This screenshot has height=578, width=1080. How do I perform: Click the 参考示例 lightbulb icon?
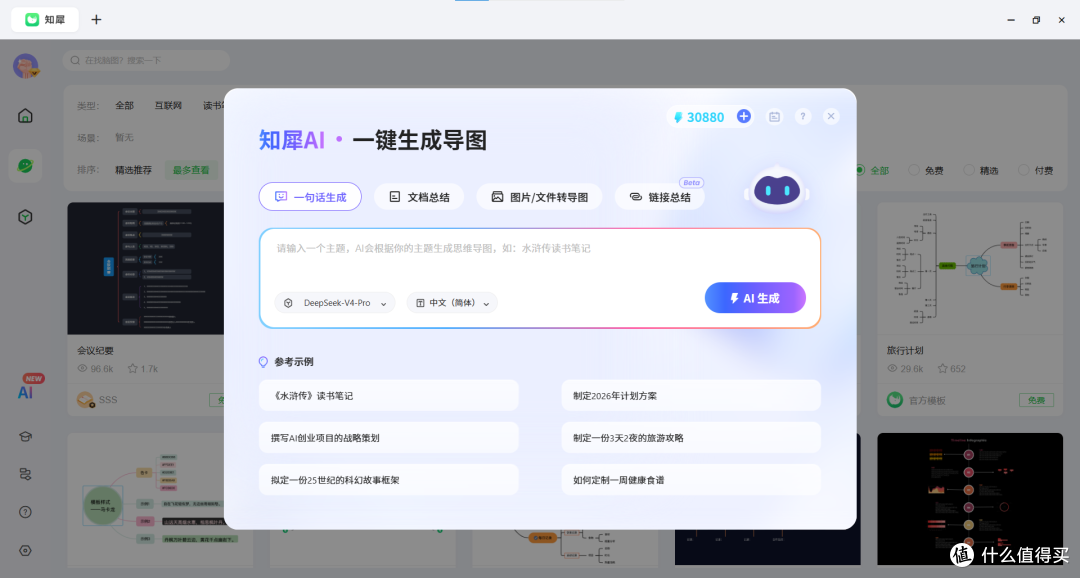pyautogui.click(x=263, y=362)
